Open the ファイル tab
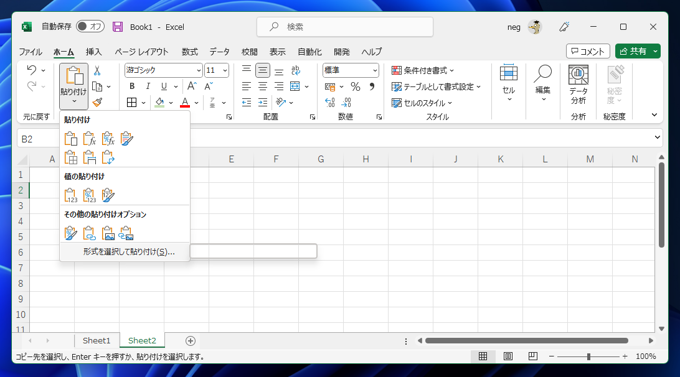 pyautogui.click(x=30, y=52)
